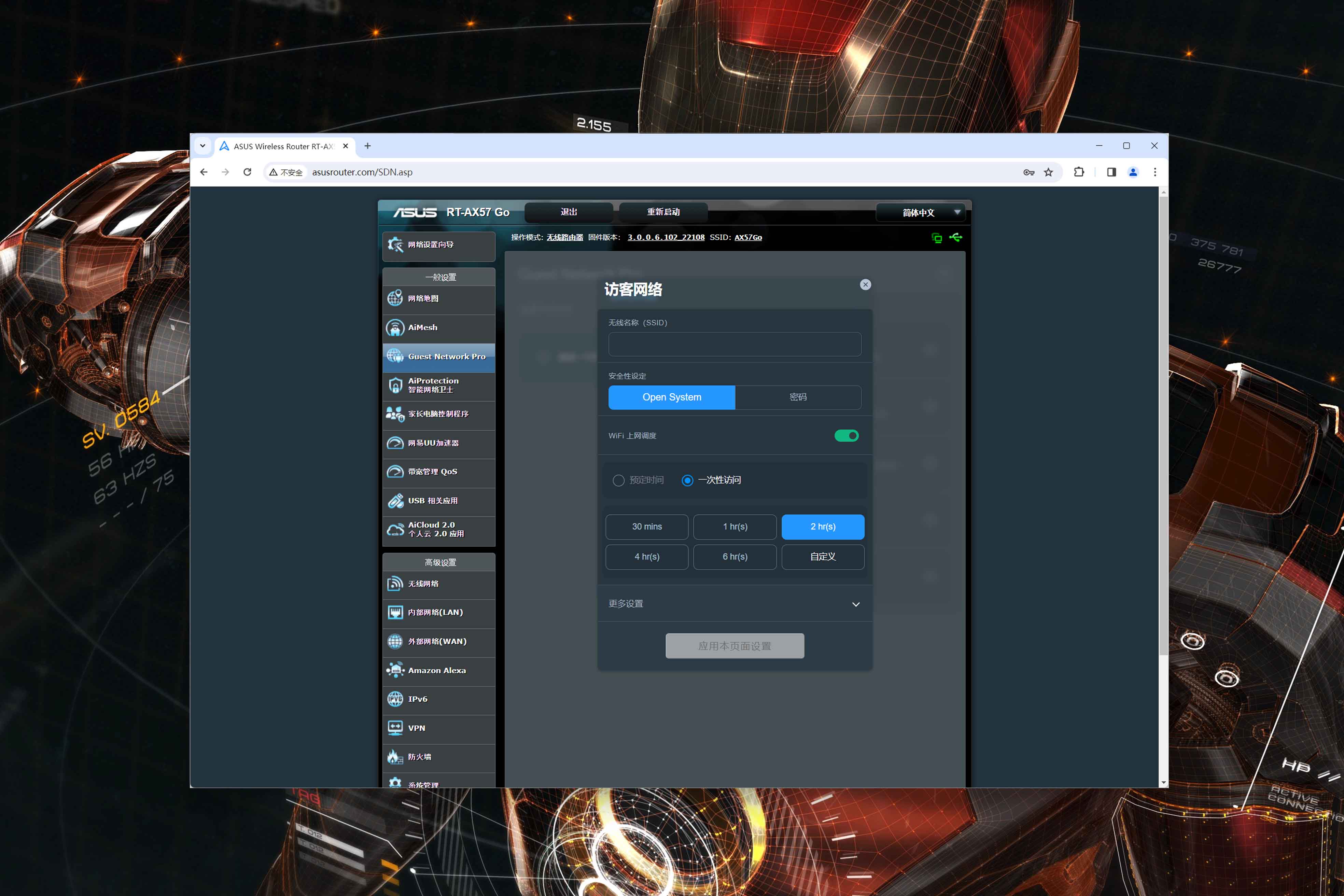Open a new browser tab
Screen dimensions: 1344x896
[367, 146]
